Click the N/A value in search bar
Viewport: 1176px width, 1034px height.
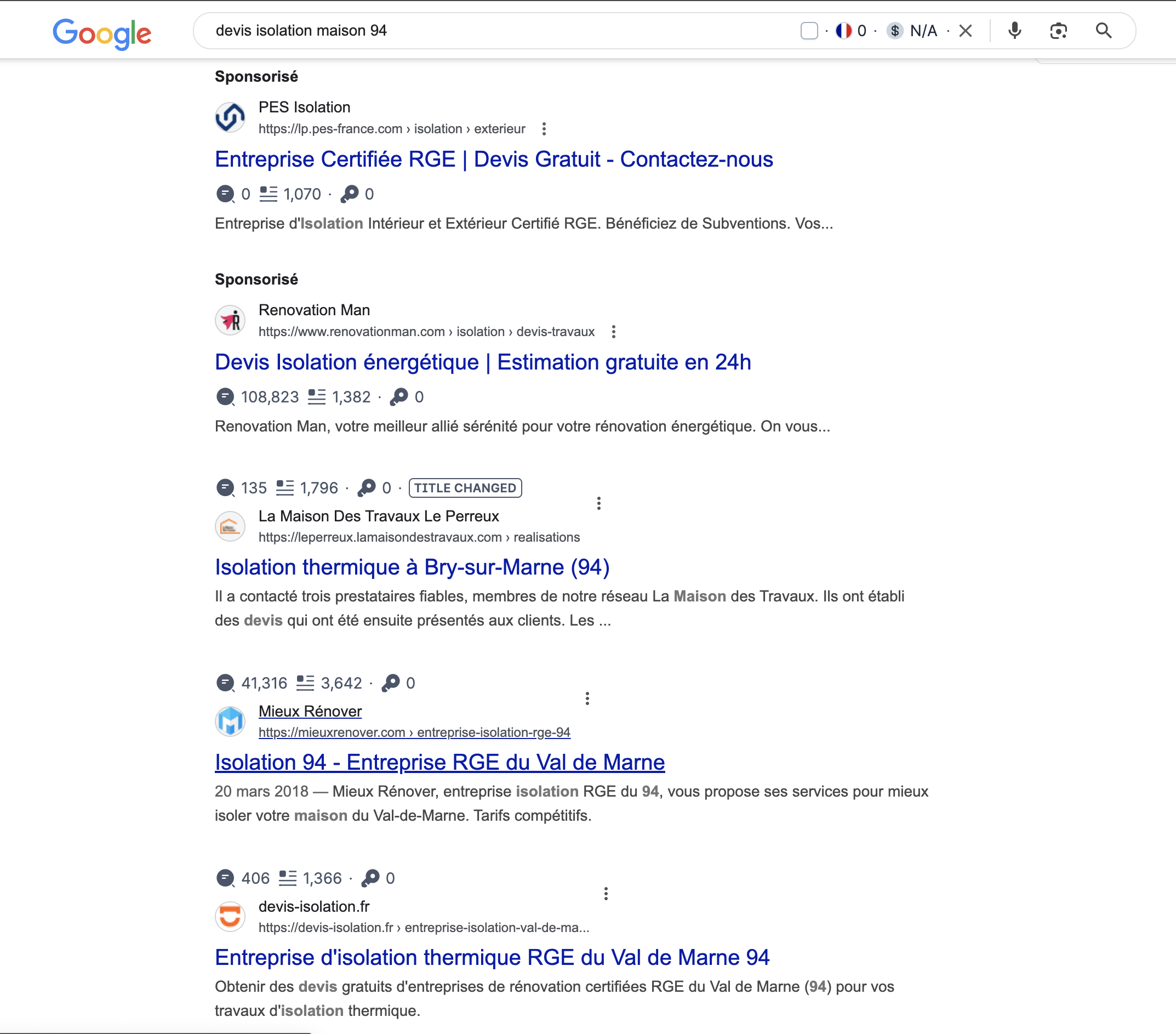click(x=923, y=31)
